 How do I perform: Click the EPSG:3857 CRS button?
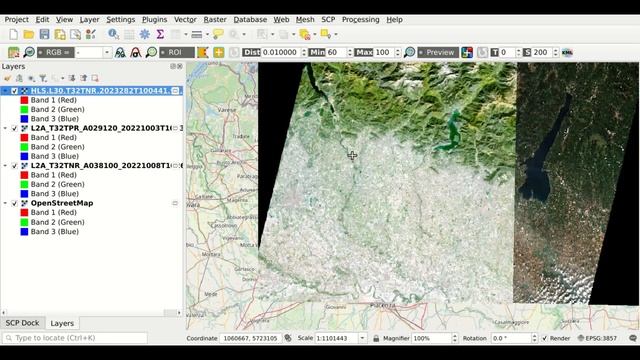pos(597,338)
